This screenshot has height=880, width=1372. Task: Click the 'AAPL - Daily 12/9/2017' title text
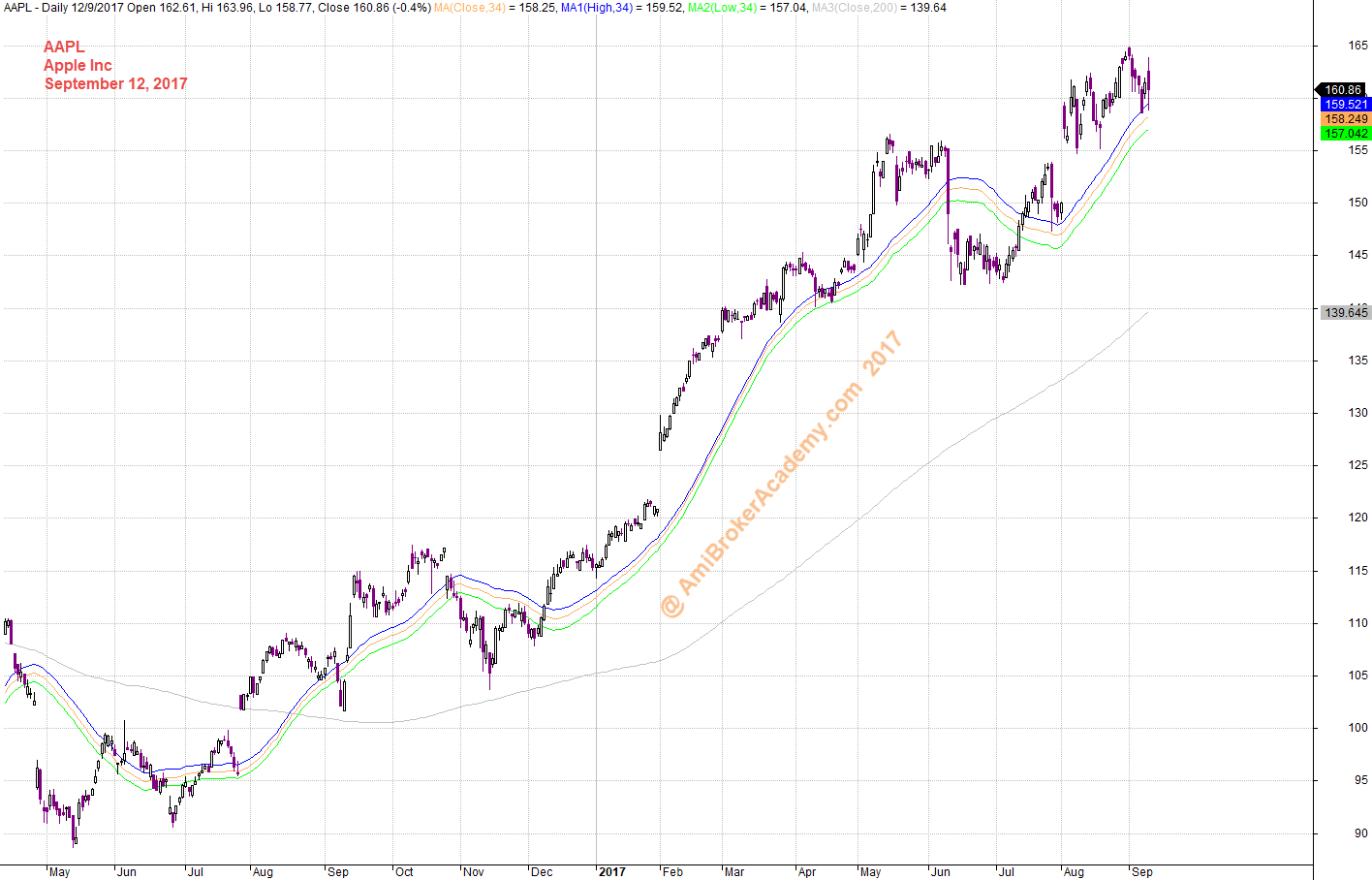(63, 8)
